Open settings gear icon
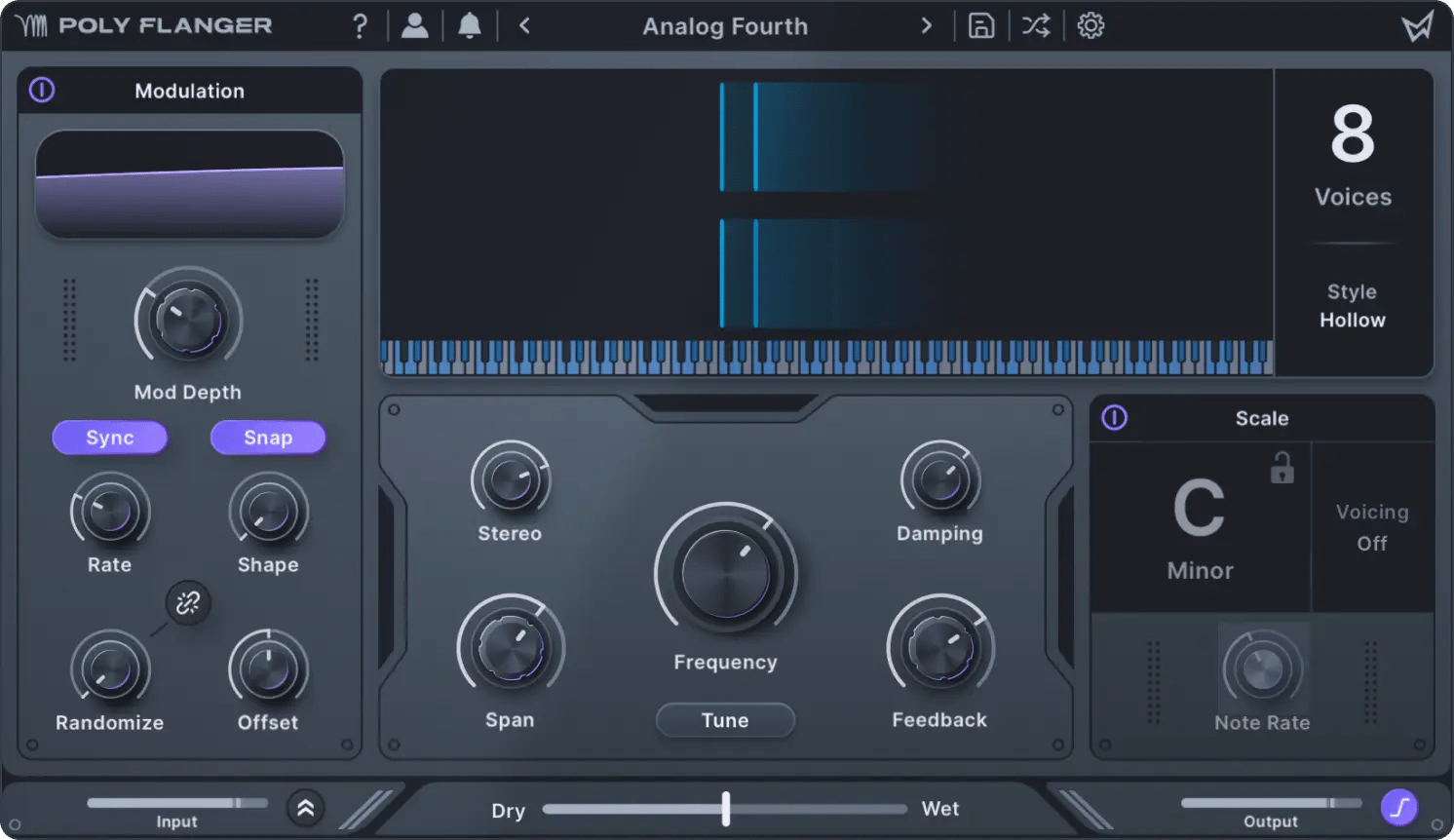 tap(1090, 25)
